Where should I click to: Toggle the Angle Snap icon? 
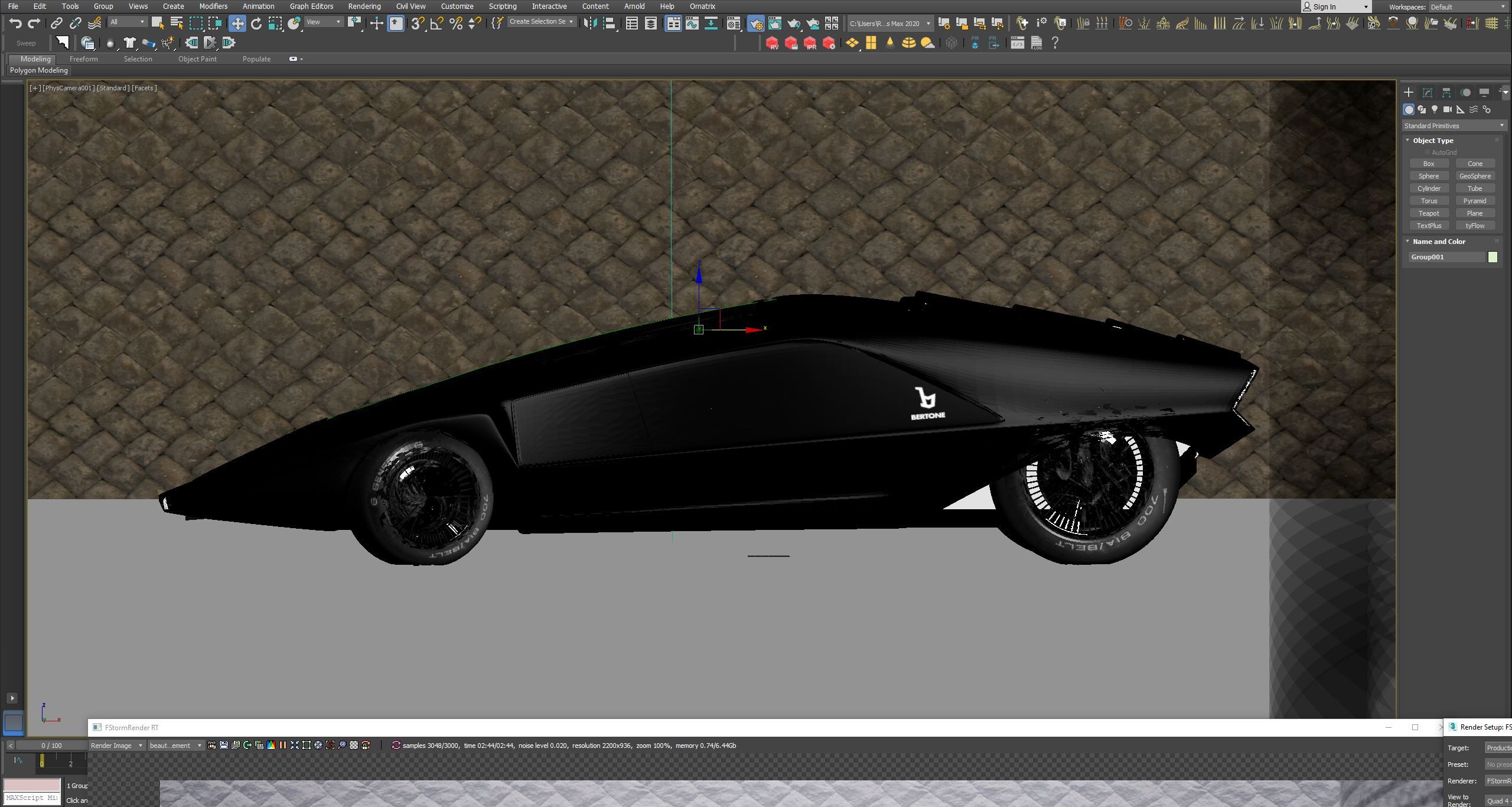click(x=437, y=23)
